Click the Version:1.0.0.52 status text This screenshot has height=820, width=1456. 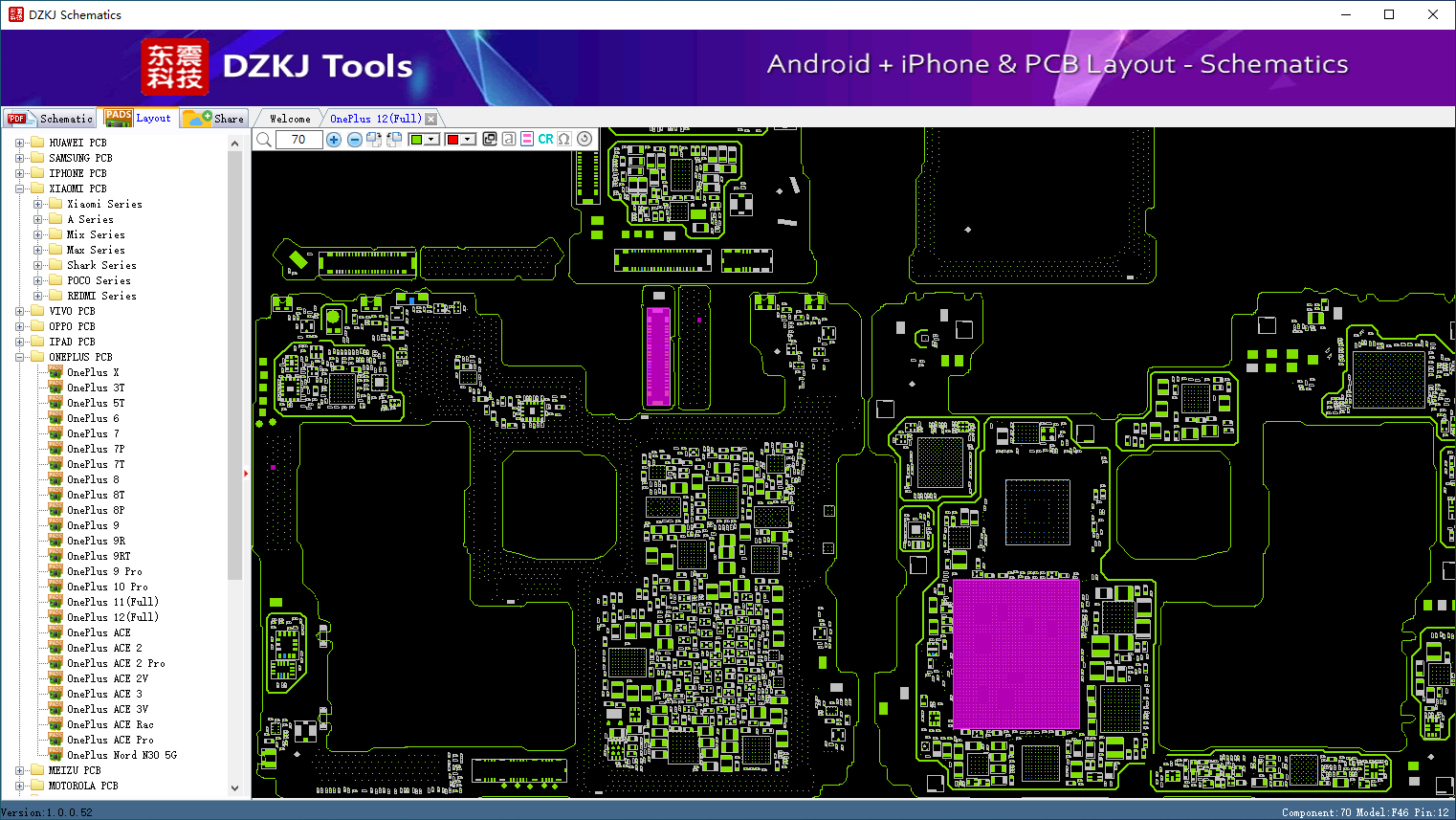47,812
